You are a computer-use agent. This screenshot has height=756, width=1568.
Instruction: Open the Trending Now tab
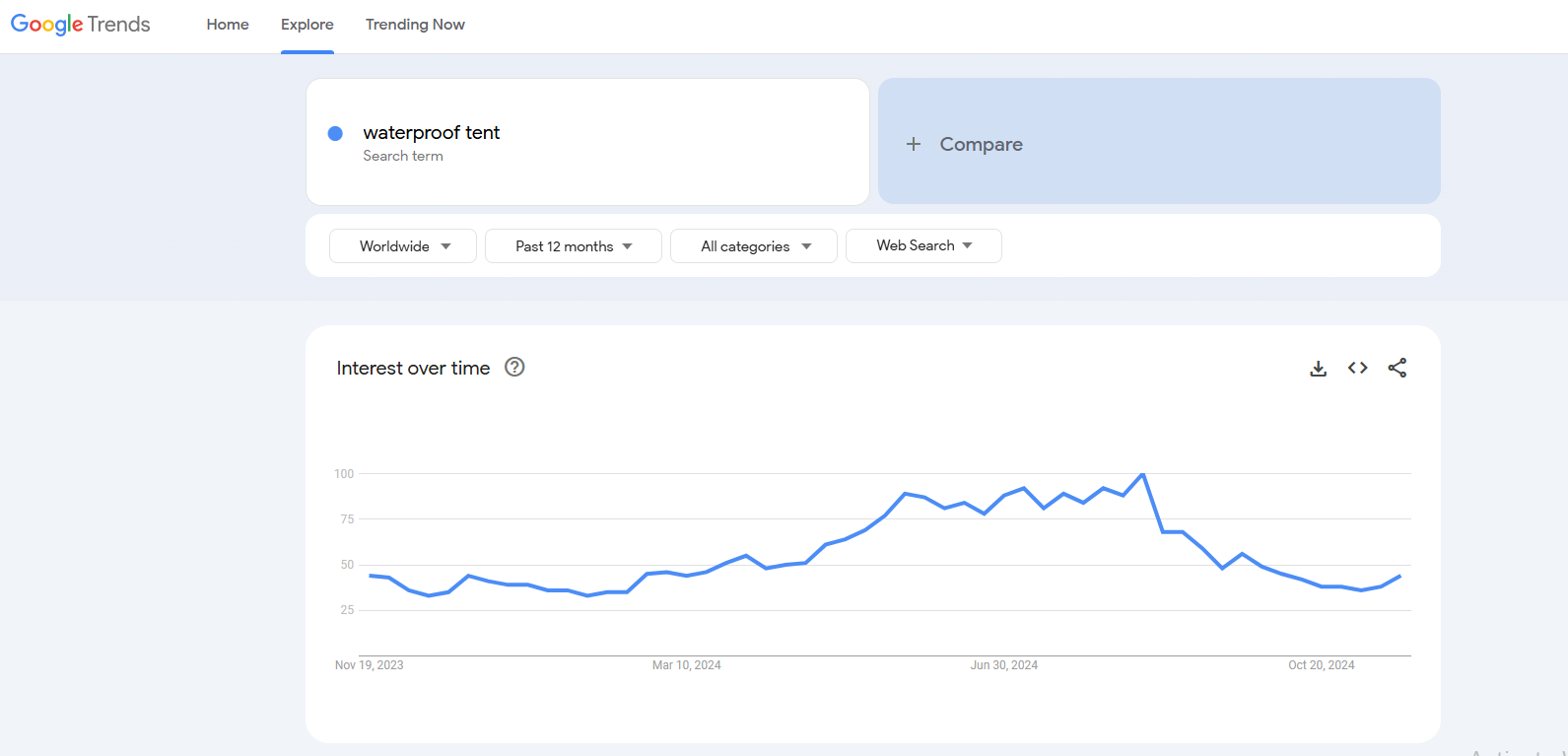click(x=415, y=25)
